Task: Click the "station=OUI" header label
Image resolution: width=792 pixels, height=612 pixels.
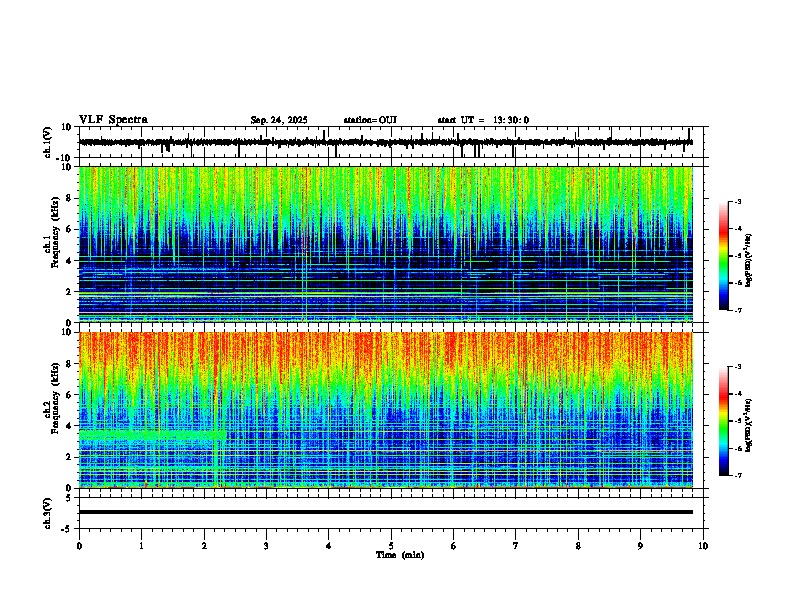Action: coord(370,120)
